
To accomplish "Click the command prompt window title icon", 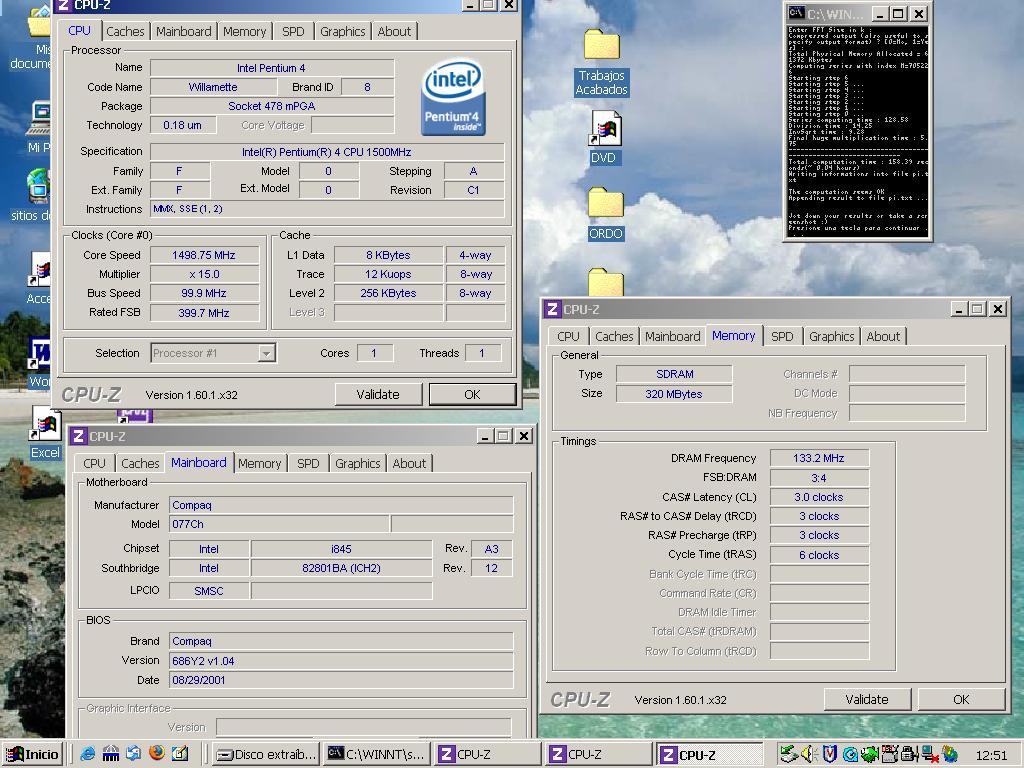I will pyautogui.click(x=795, y=12).
